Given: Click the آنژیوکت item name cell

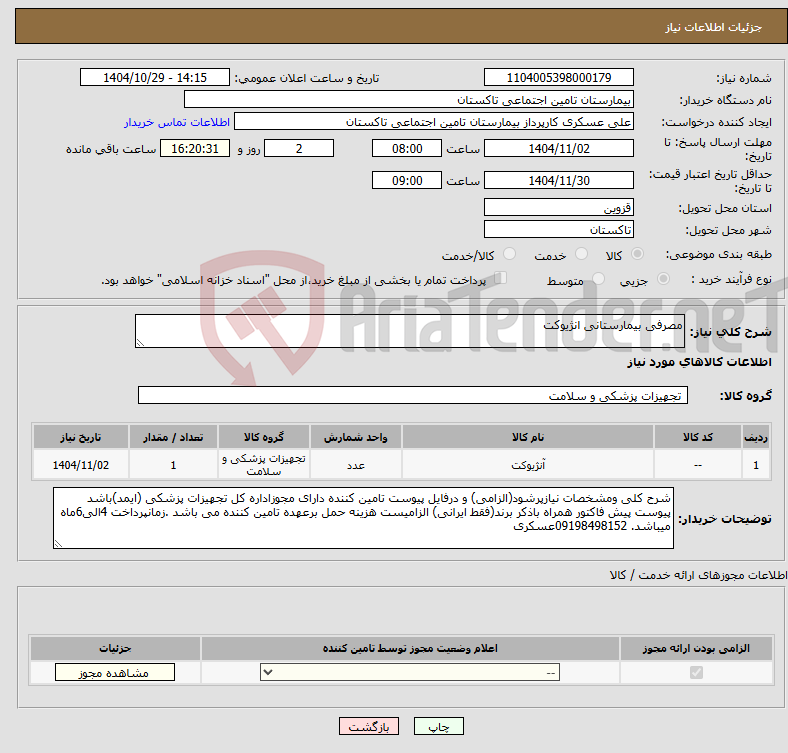Looking at the screenshot, I should click(x=528, y=465).
